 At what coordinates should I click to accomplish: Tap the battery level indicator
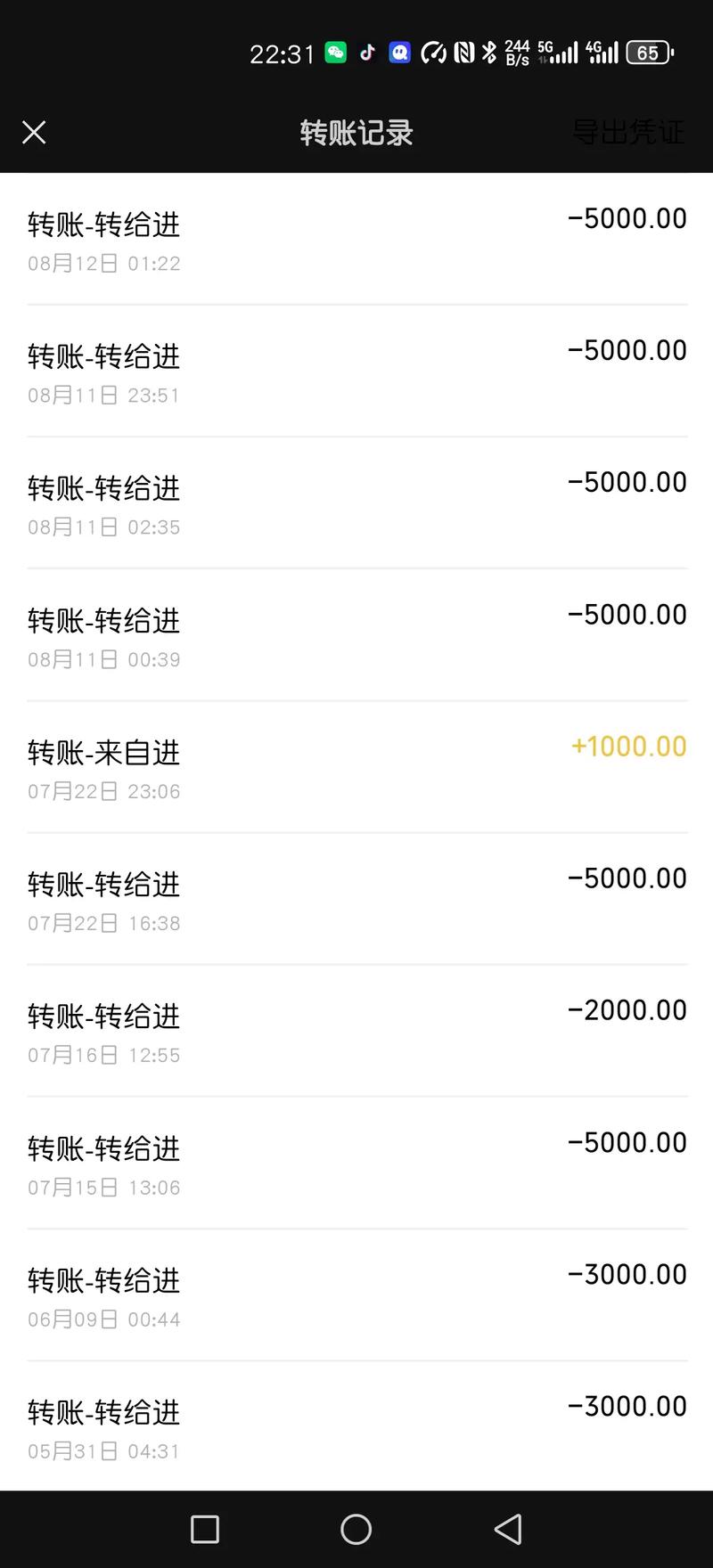pos(649,53)
